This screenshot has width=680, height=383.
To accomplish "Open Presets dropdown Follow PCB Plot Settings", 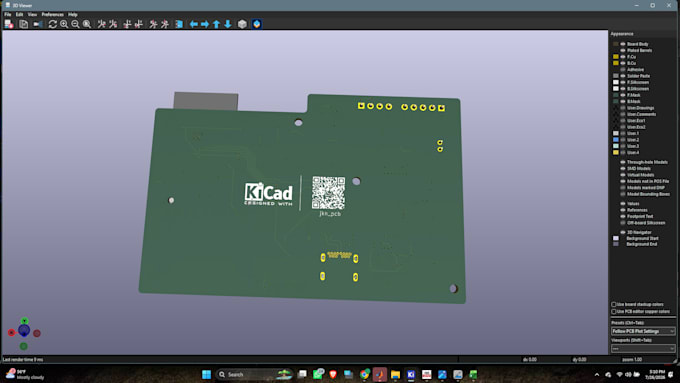I will 643,331.
